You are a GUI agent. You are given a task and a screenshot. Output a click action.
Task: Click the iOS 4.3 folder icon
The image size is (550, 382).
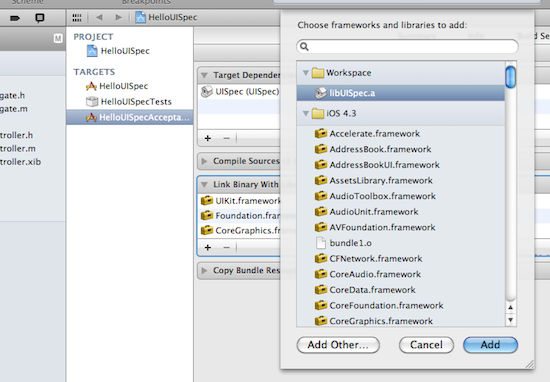pos(318,113)
